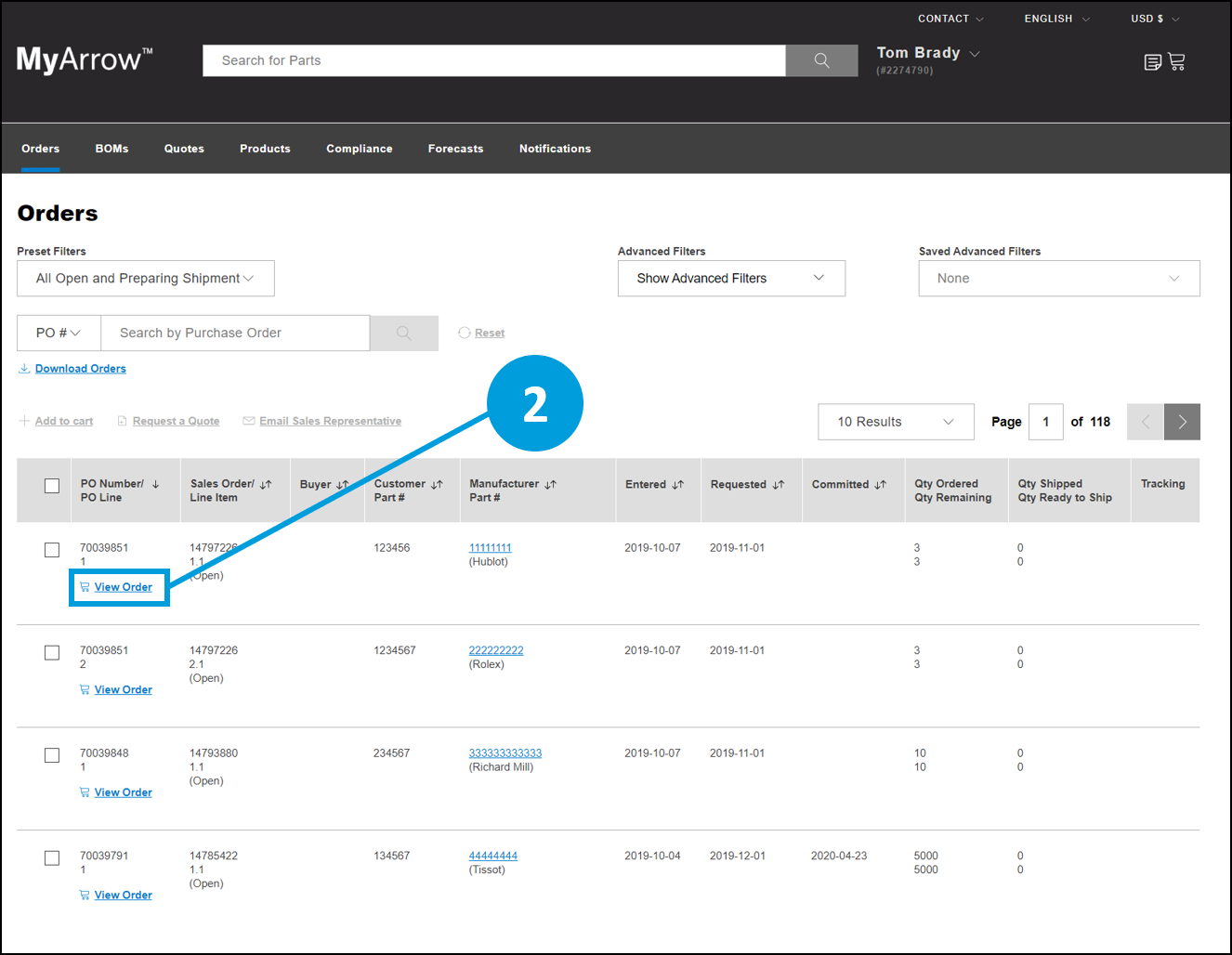Click the magnifier beside the Purchase Order search
1232x955 pixels.
403,333
